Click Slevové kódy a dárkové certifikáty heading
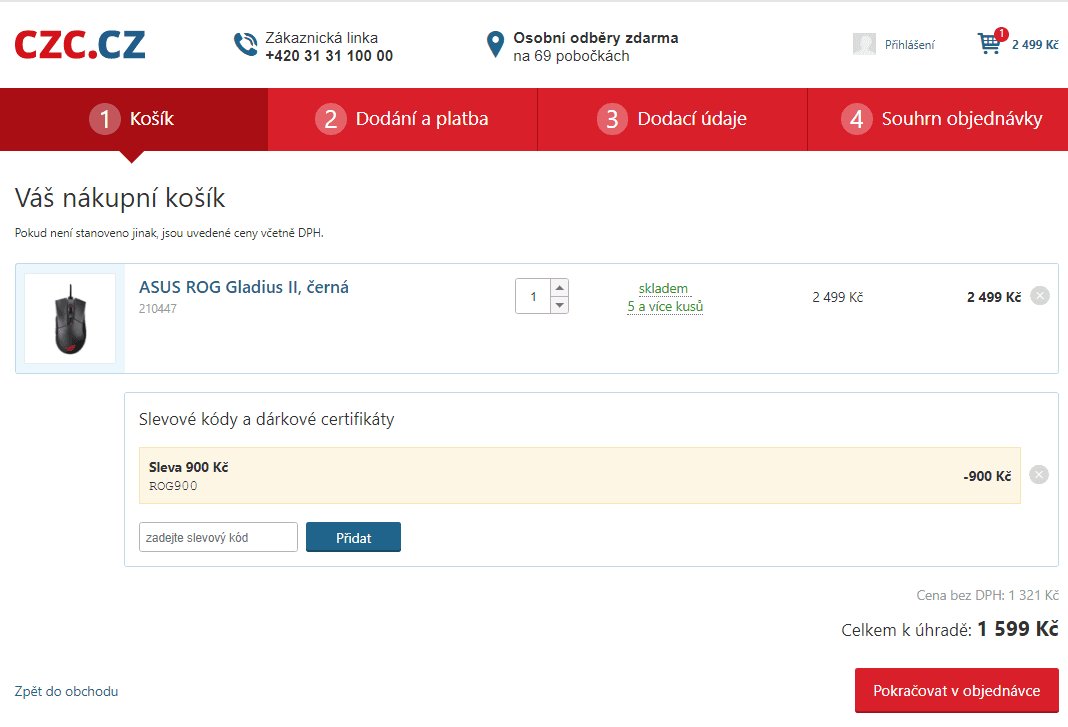The height and width of the screenshot is (727, 1068). coord(266,419)
